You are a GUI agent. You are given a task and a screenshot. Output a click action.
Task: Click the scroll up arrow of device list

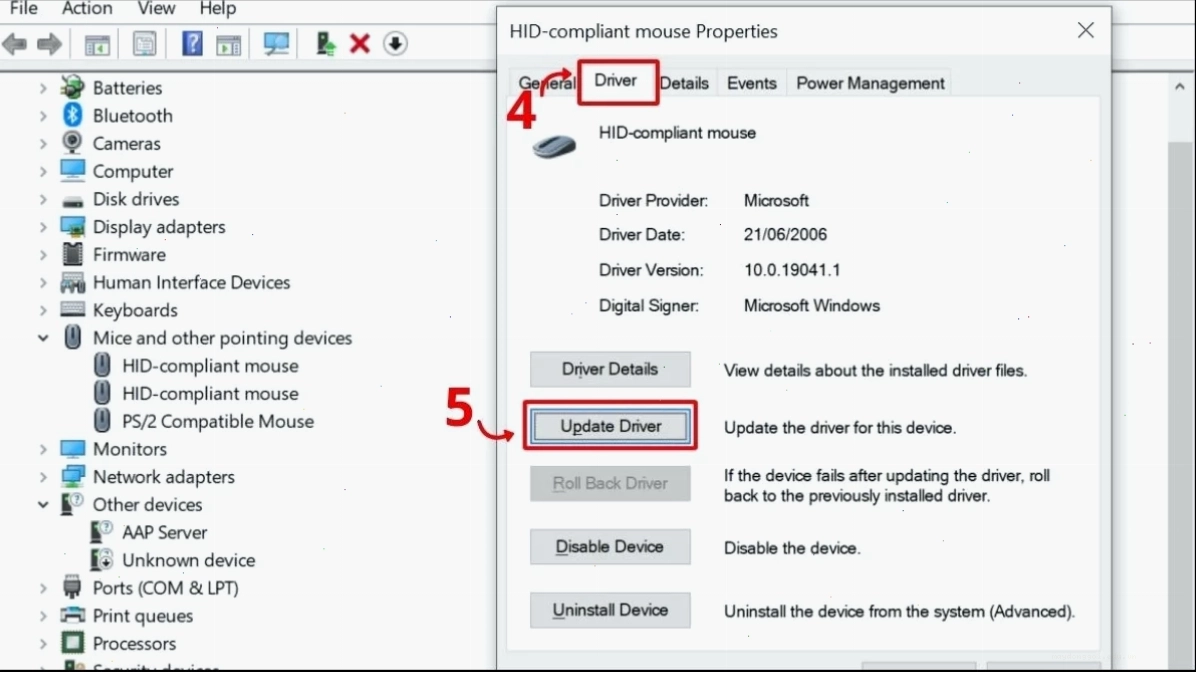(x=1180, y=87)
